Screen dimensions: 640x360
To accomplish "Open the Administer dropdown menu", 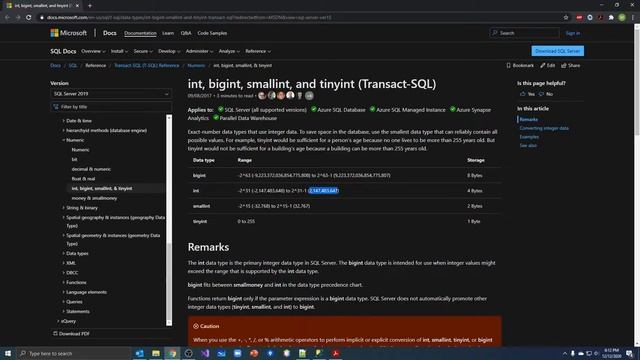I will pyautogui.click(x=199, y=51).
